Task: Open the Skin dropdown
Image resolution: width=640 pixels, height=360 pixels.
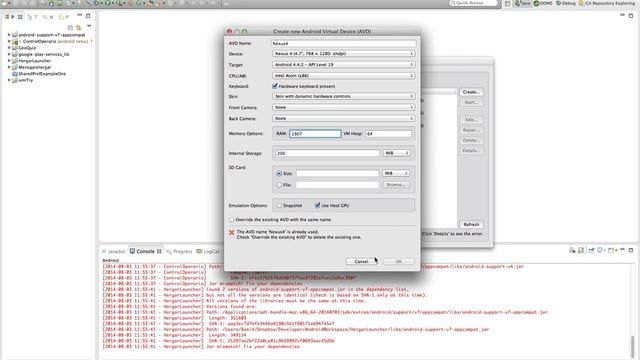Action: click(344, 97)
